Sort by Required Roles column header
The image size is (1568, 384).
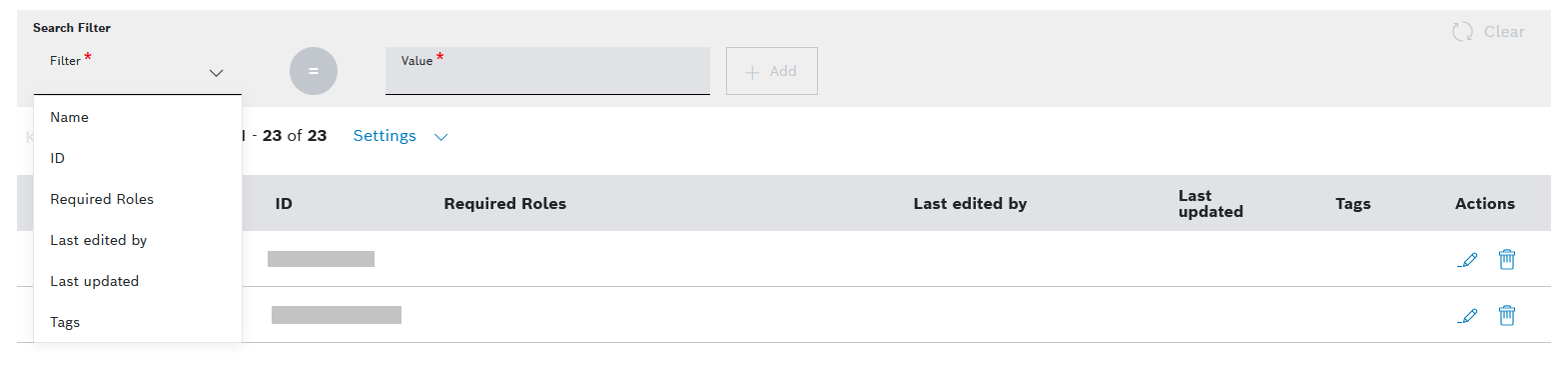[x=505, y=204]
